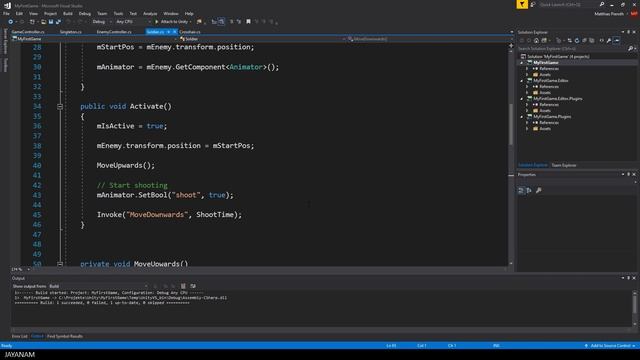Click the Navigate Backward toolbar icon

11,22
